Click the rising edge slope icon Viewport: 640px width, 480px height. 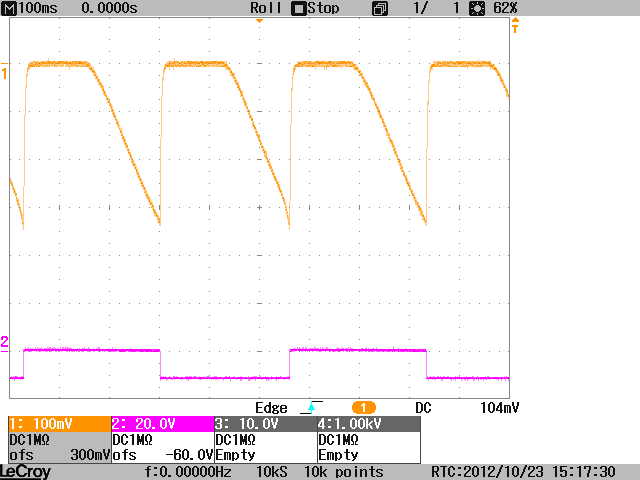pos(311,407)
